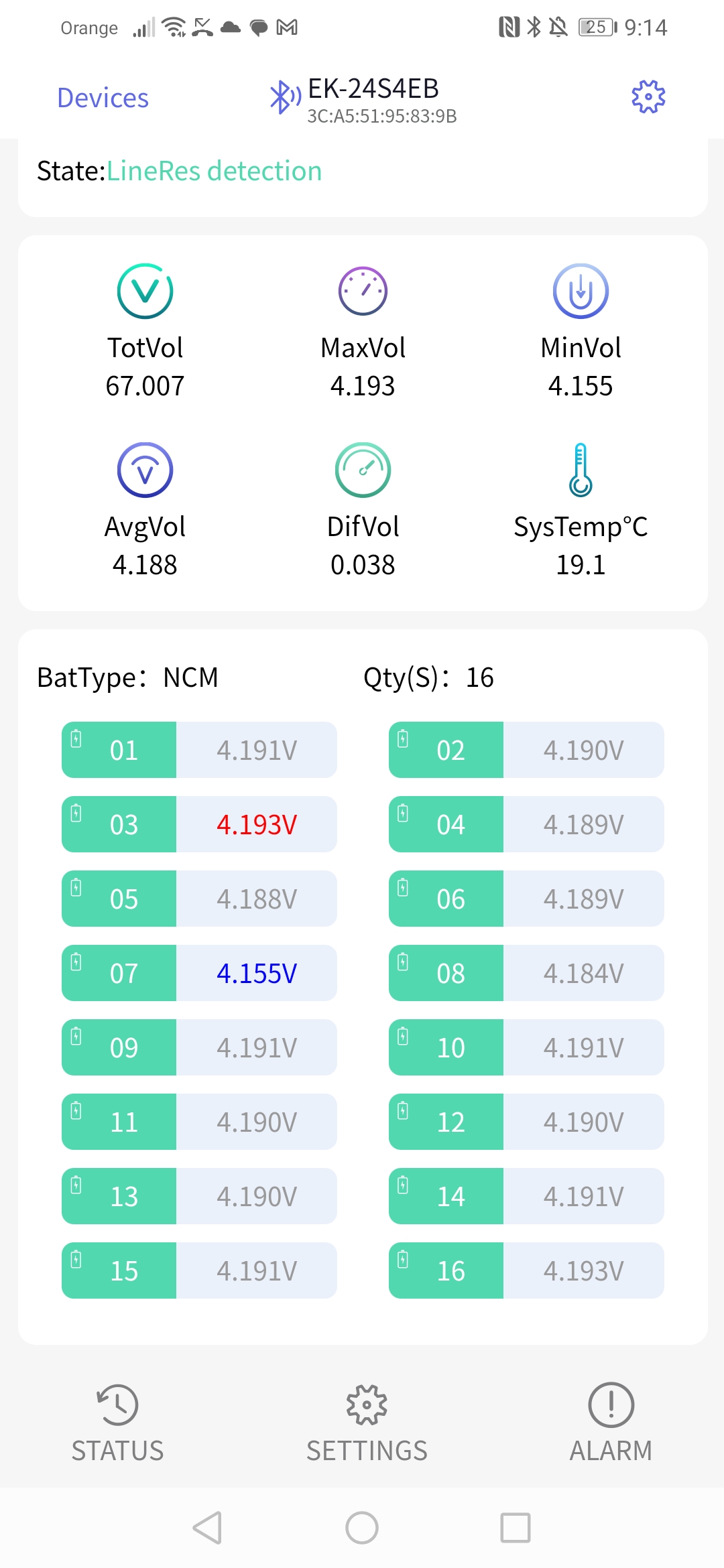
Task: Tap the MaxVol gauge icon
Action: [363, 291]
